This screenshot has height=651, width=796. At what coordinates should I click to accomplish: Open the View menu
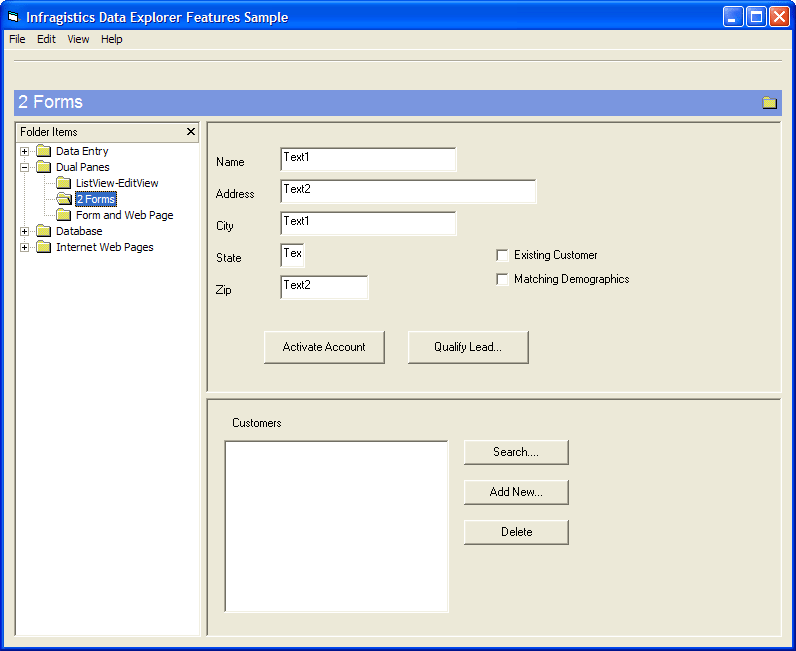[78, 39]
